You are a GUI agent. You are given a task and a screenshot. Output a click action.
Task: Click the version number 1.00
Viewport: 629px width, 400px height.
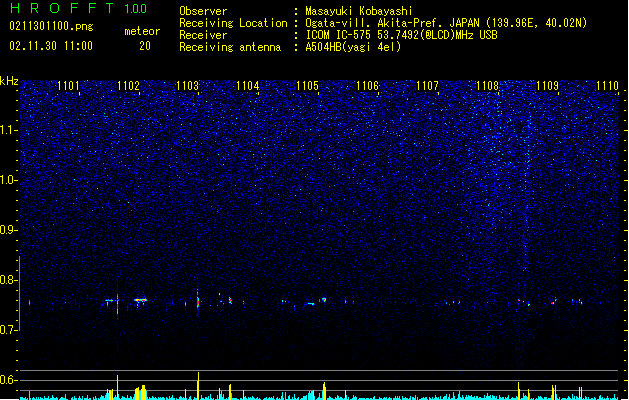pyautogui.click(x=135, y=9)
